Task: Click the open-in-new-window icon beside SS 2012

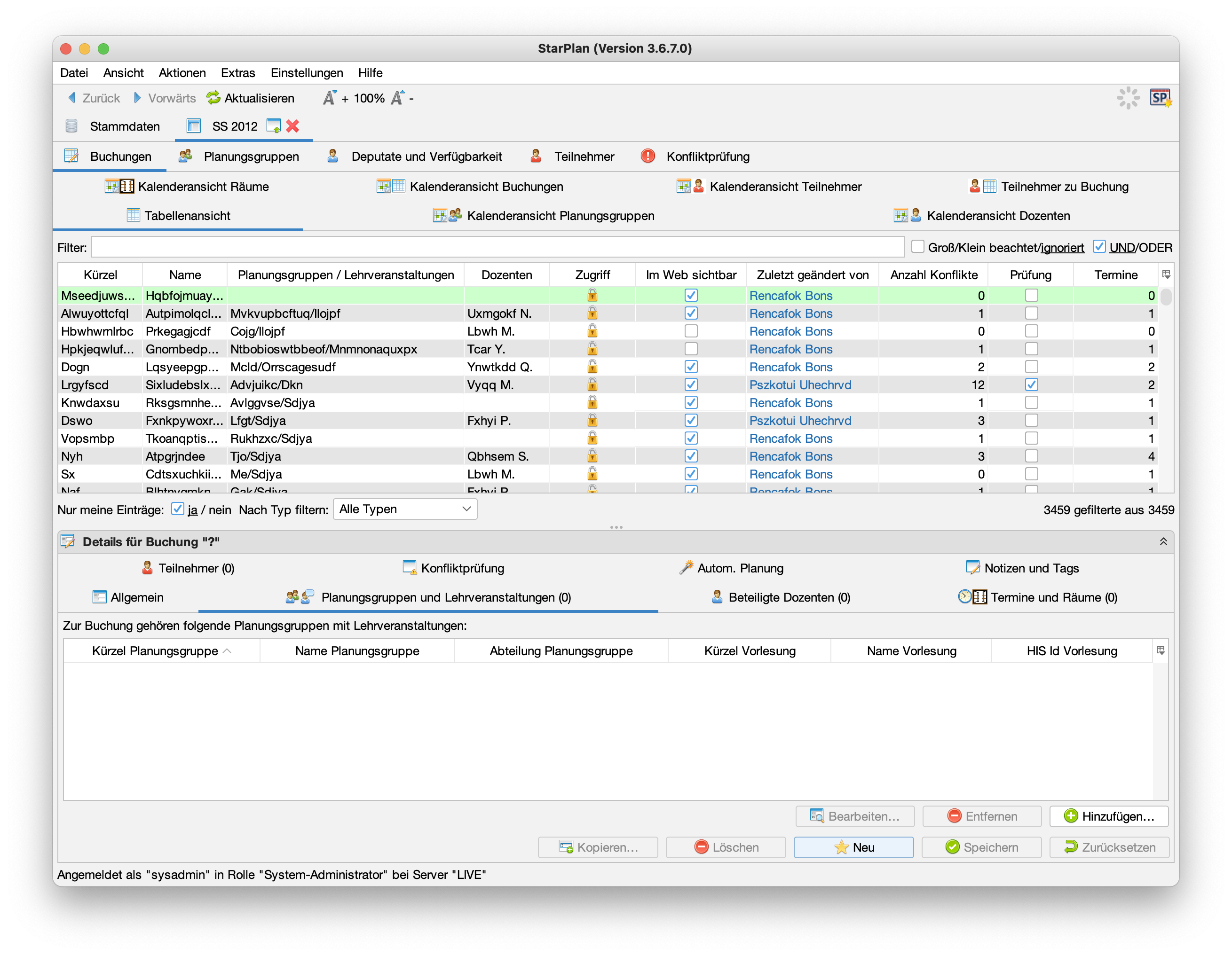Action: tap(274, 125)
